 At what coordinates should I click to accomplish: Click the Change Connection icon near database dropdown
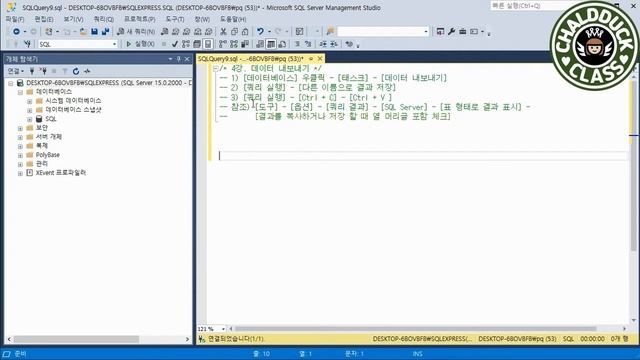(x=27, y=44)
